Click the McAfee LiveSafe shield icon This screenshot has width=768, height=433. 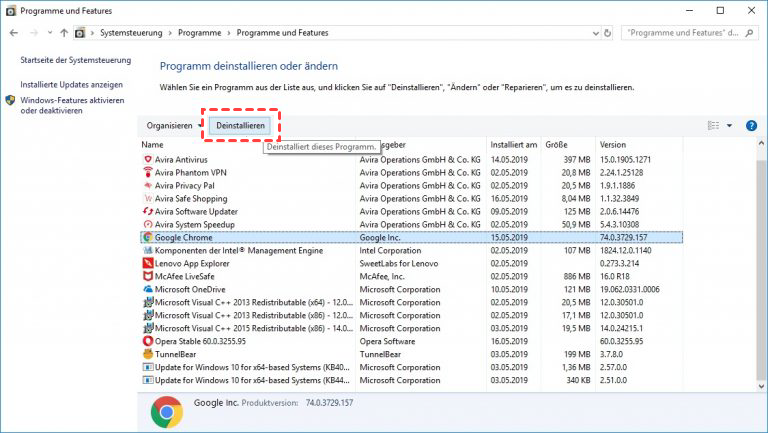(148, 276)
